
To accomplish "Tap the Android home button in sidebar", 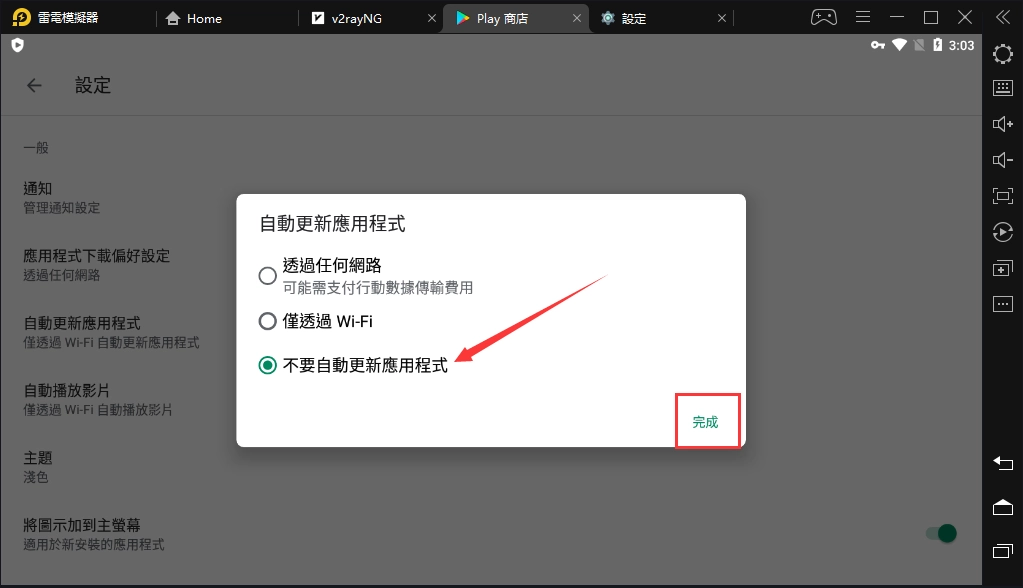I will click(x=1003, y=507).
